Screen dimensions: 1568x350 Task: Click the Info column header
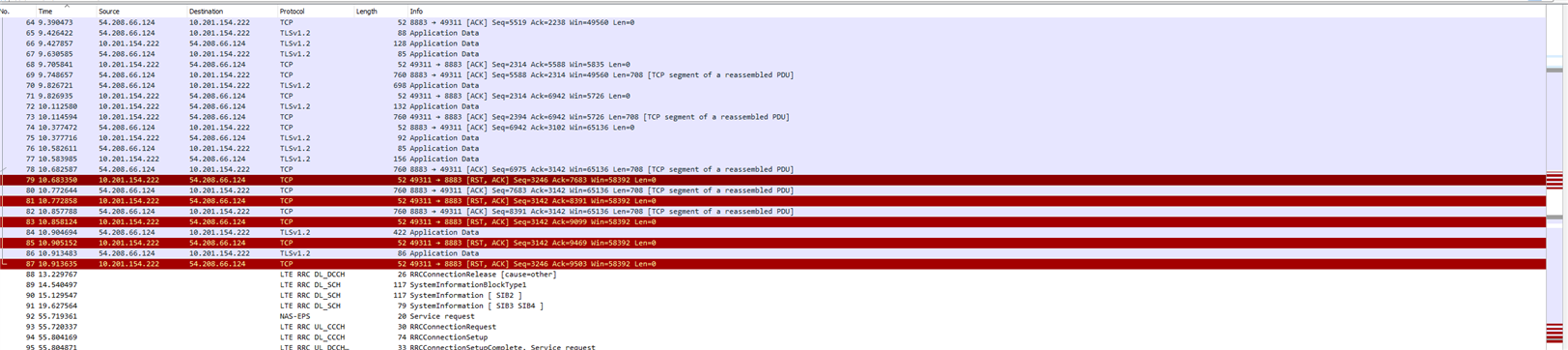pos(975,12)
